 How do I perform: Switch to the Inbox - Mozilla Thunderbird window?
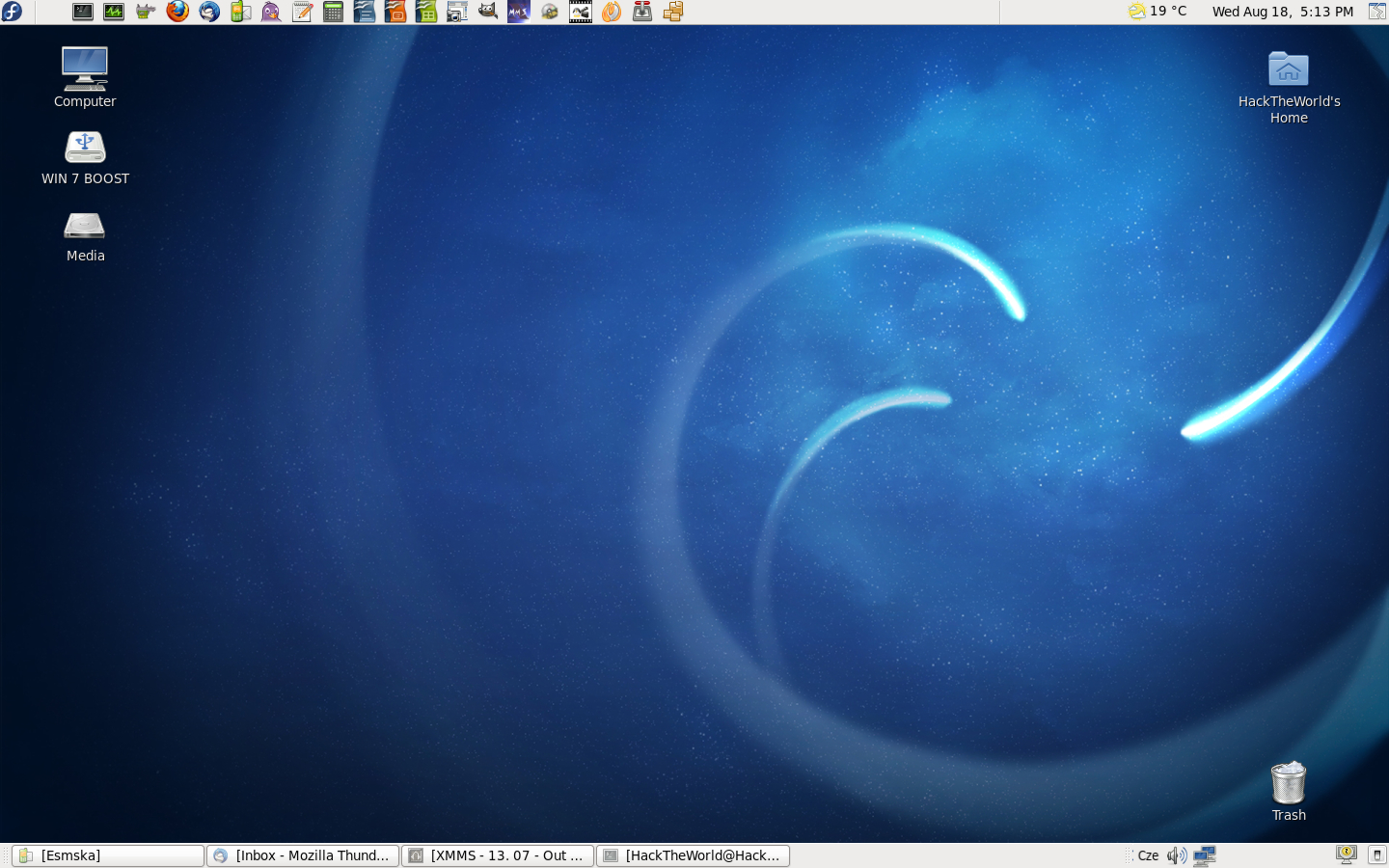coord(303,855)
